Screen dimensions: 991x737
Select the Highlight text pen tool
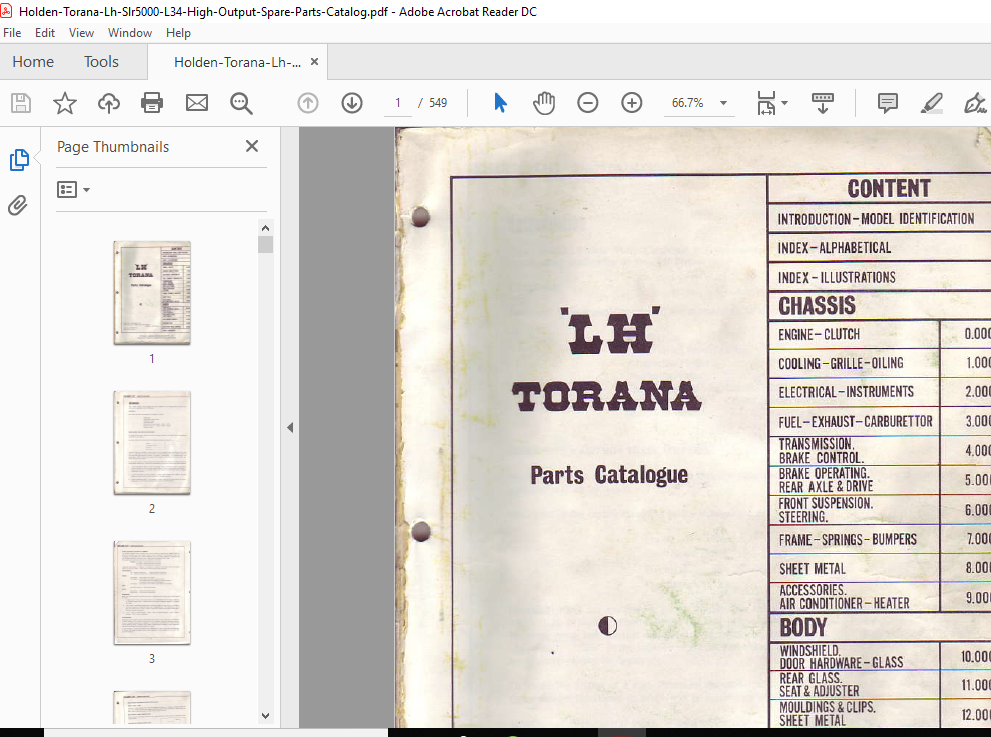(x=932, y=103)
